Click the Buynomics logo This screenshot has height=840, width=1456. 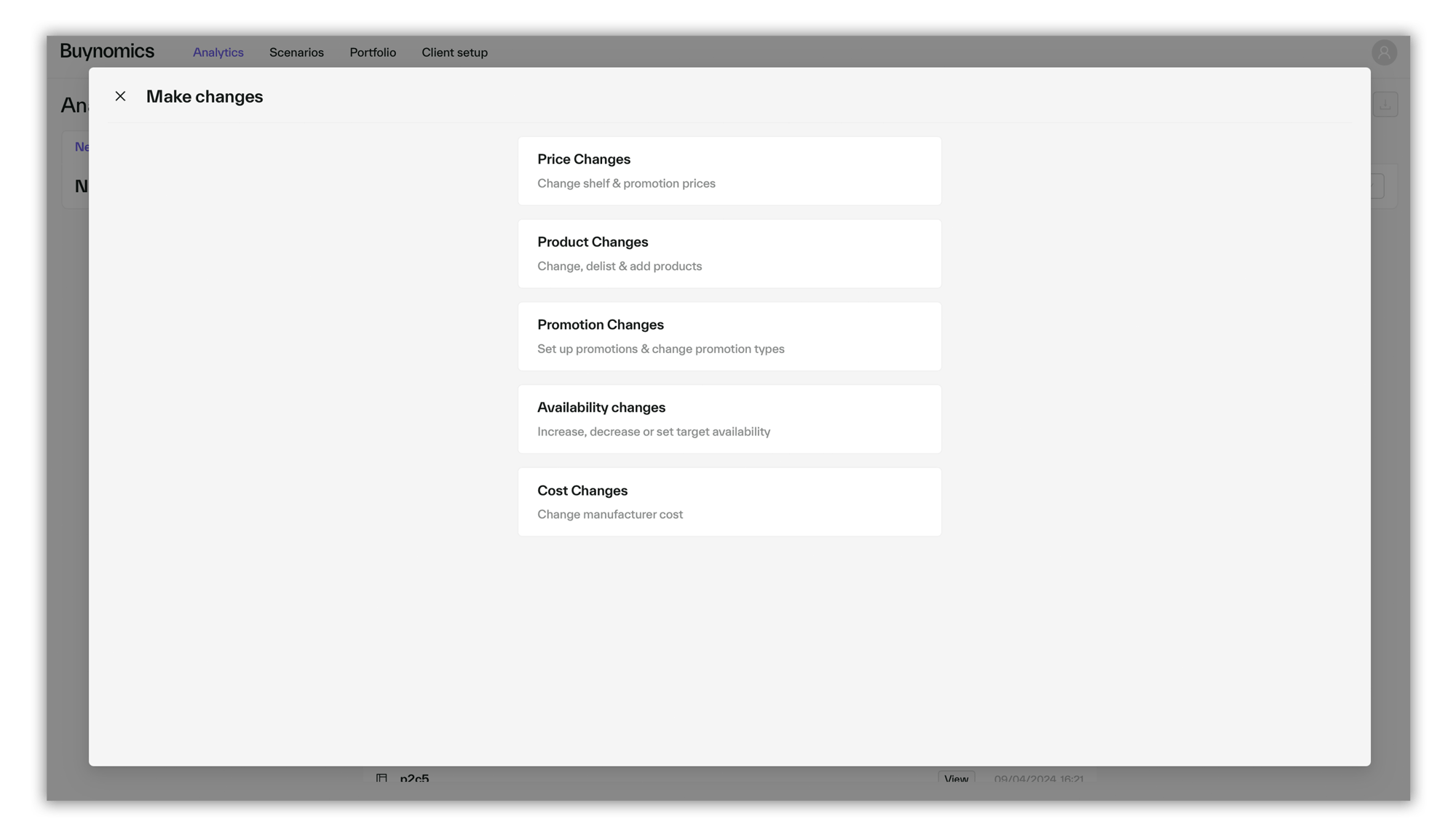coord(107,51)
